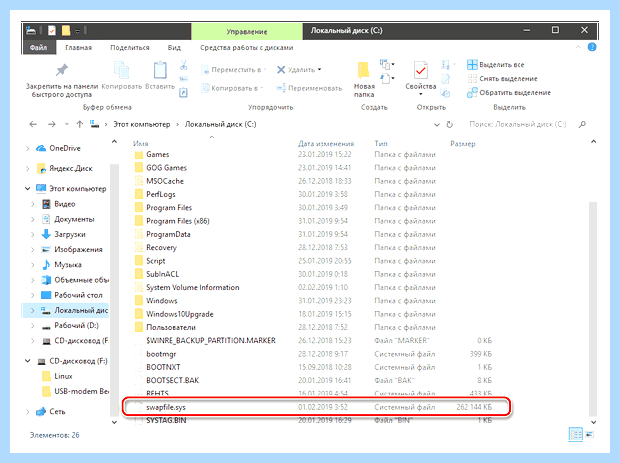Screen dimensions: 620x463
Task: Switch to the Поделиться ribbon tab
Action: point(130,47)
